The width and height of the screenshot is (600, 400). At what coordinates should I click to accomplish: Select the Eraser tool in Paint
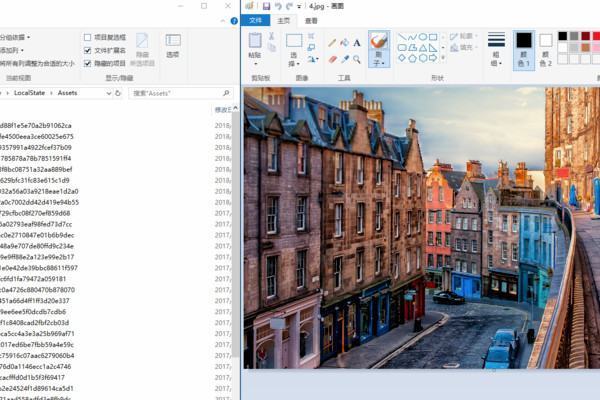pyautogui.click(x=332, y=59)
